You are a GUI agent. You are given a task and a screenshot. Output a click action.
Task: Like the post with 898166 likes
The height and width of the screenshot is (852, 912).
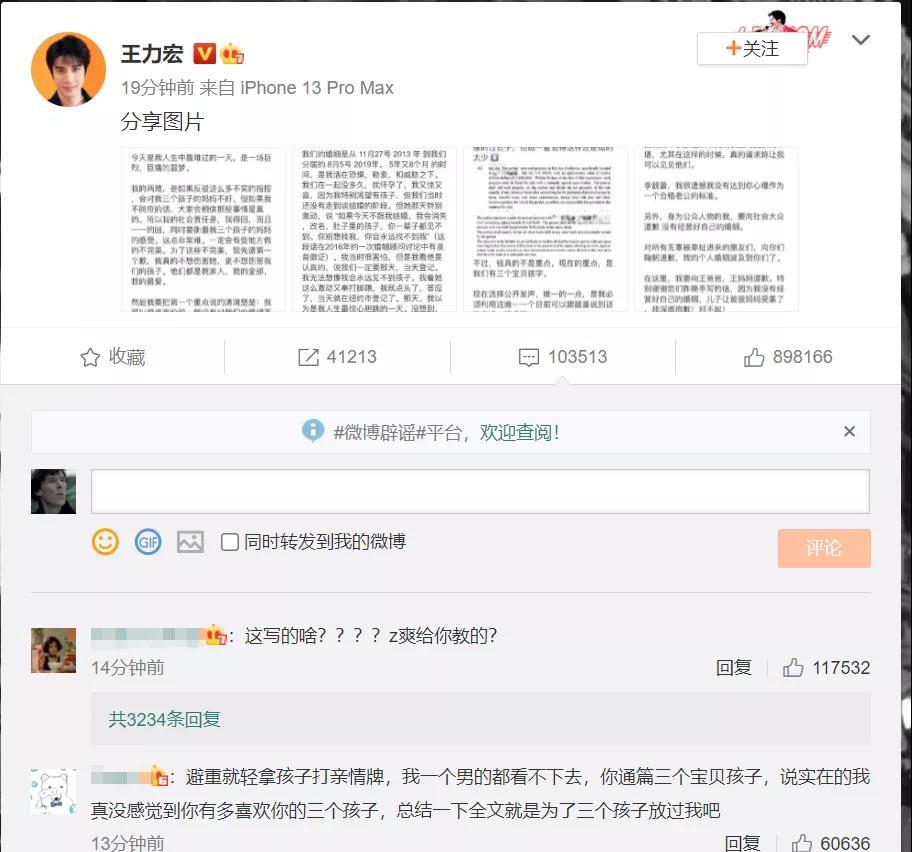coord(788,357)
